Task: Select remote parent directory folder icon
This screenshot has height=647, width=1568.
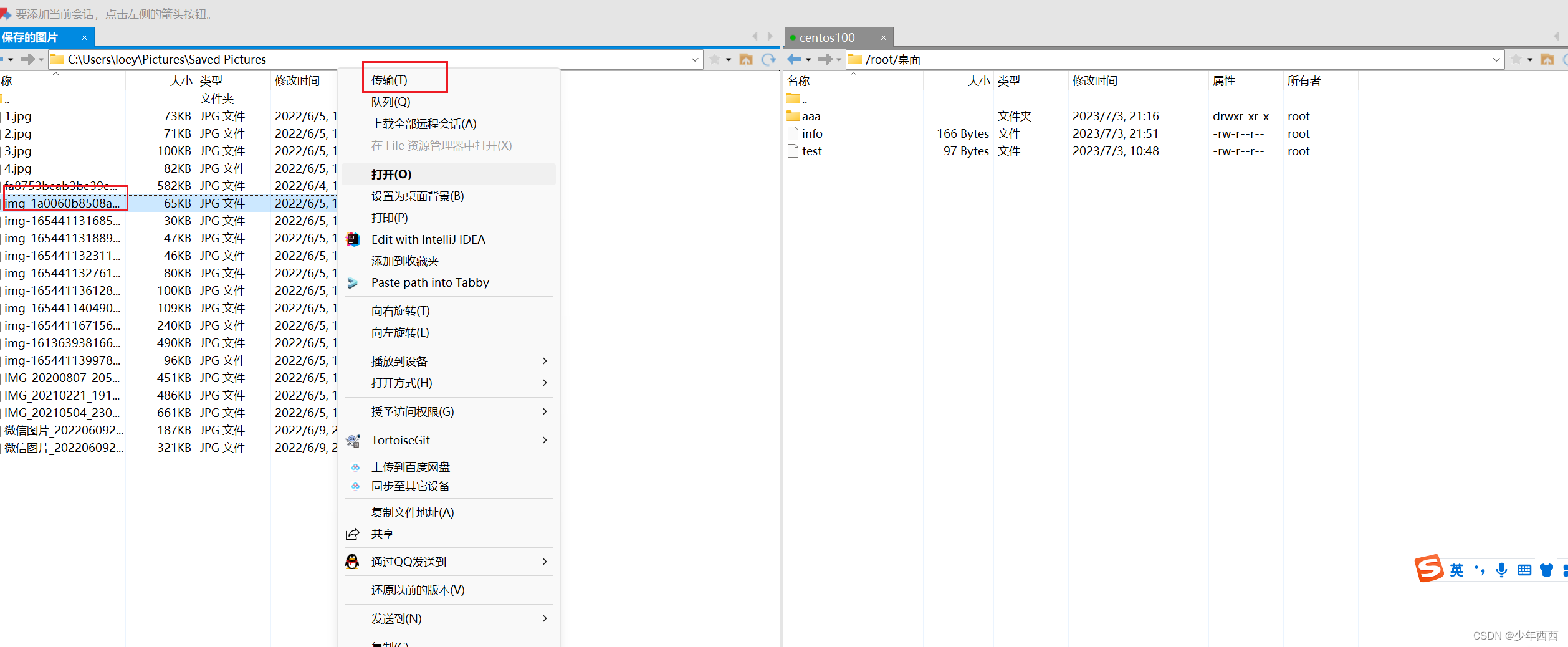Action: pos(793,98)
